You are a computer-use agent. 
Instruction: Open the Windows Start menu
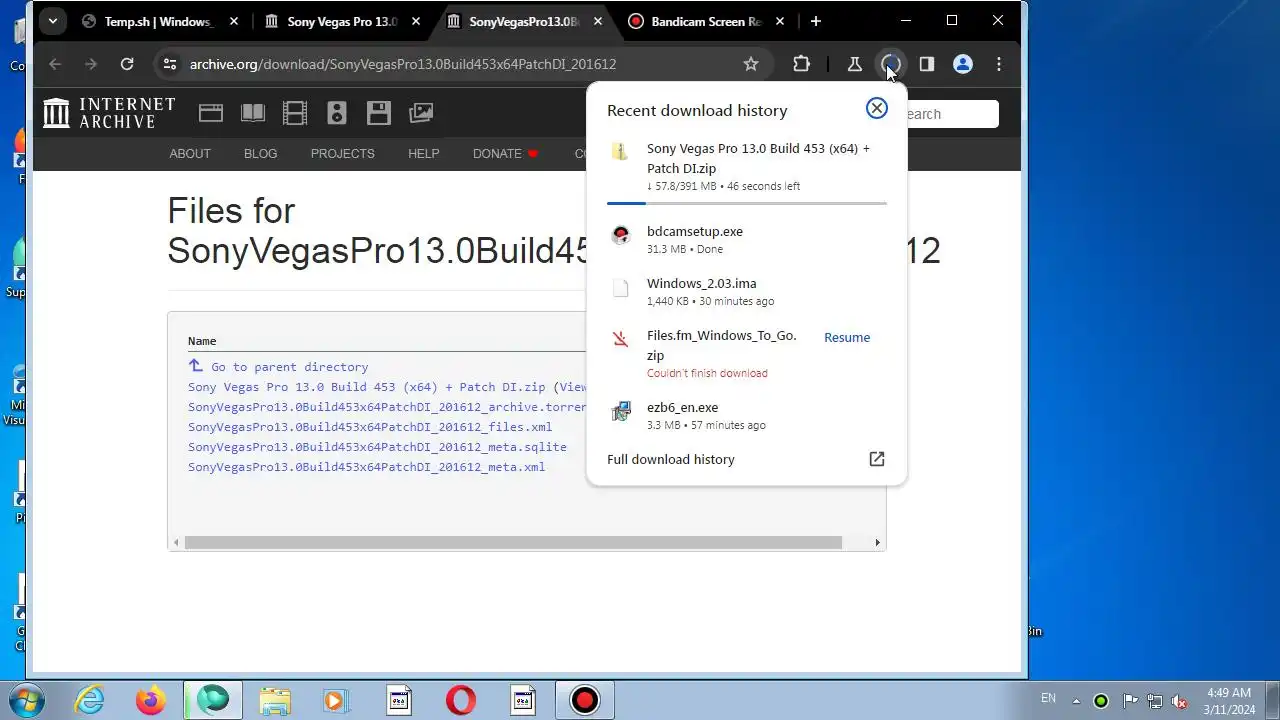click(25, 699)
